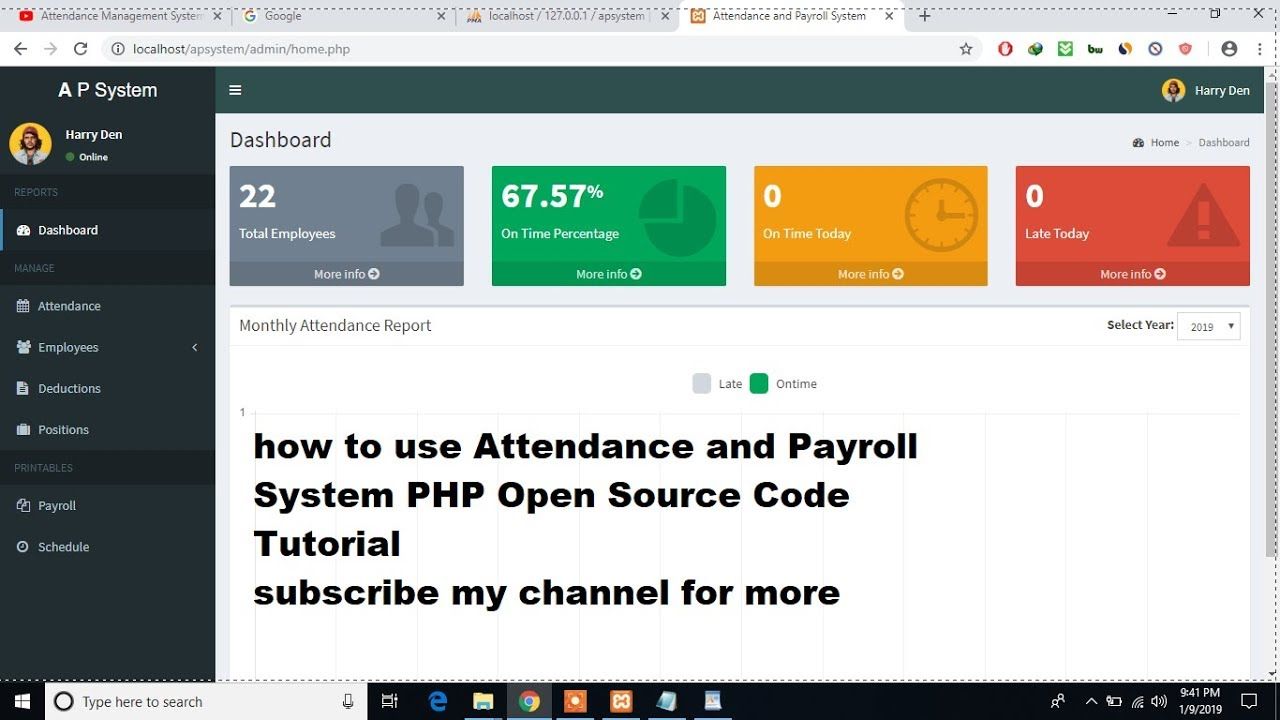This screenshot has height=720, width=1280.
Task: Open Harry Den user menu in header
Action: [1206, 90]
